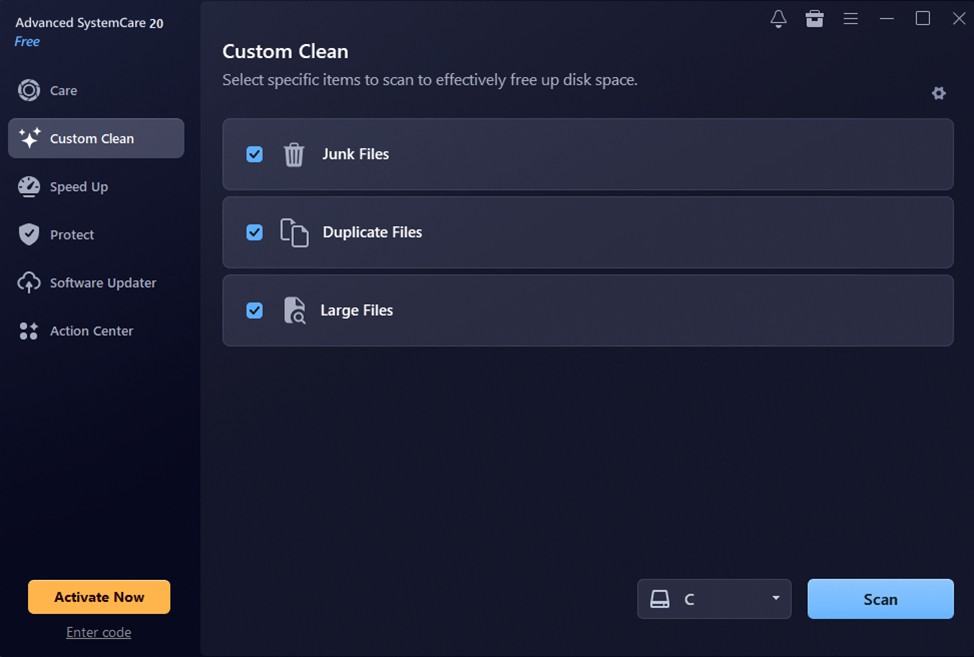Open the hamburger options menu

pyautogui.click(x=850, y=19)
